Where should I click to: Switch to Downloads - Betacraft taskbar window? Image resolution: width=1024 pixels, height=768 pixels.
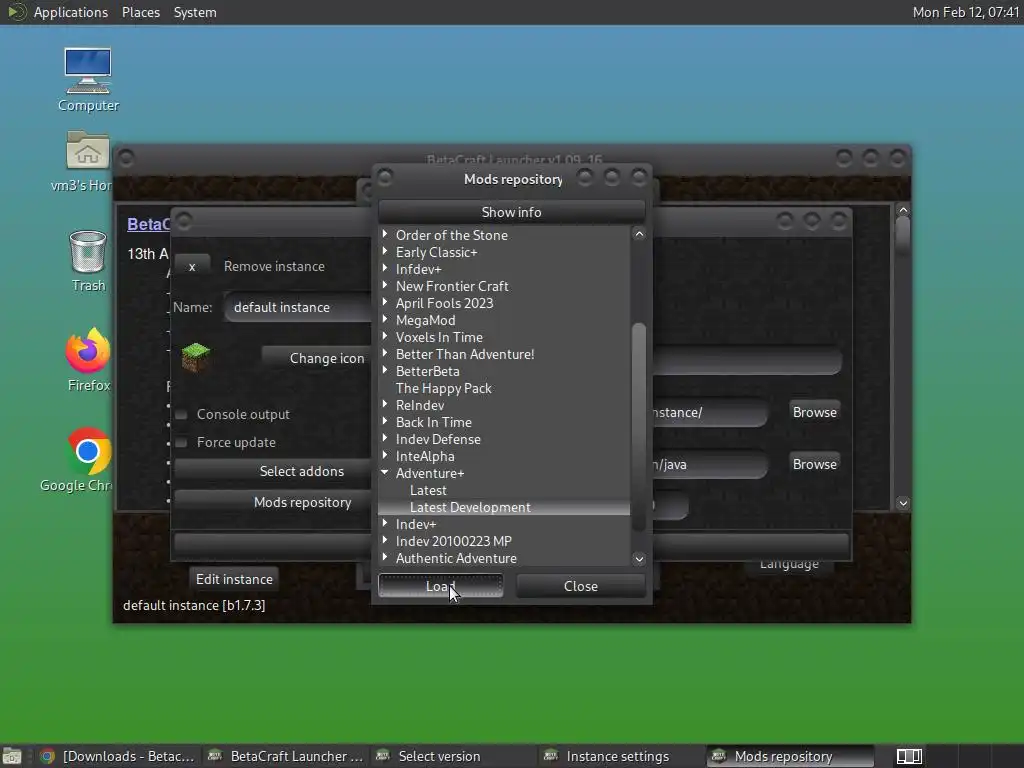[x=118, y=756]
